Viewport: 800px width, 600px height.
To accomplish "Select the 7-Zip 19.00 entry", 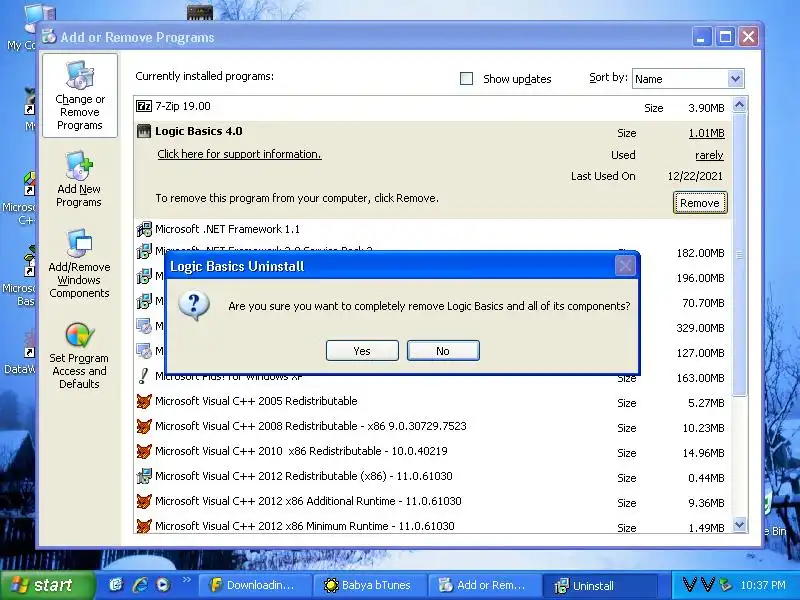I will coord(433,107).
